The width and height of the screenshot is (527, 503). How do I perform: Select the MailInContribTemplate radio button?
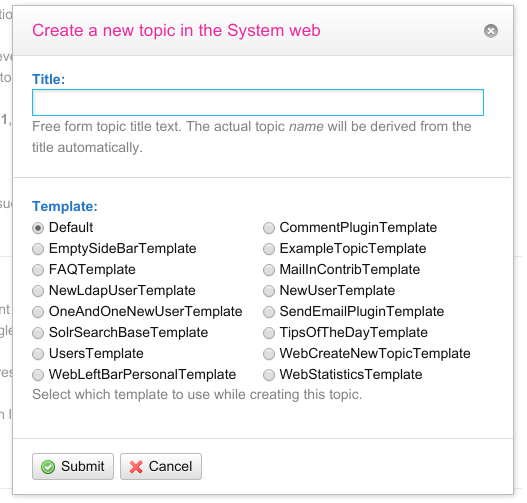point(269,270)
